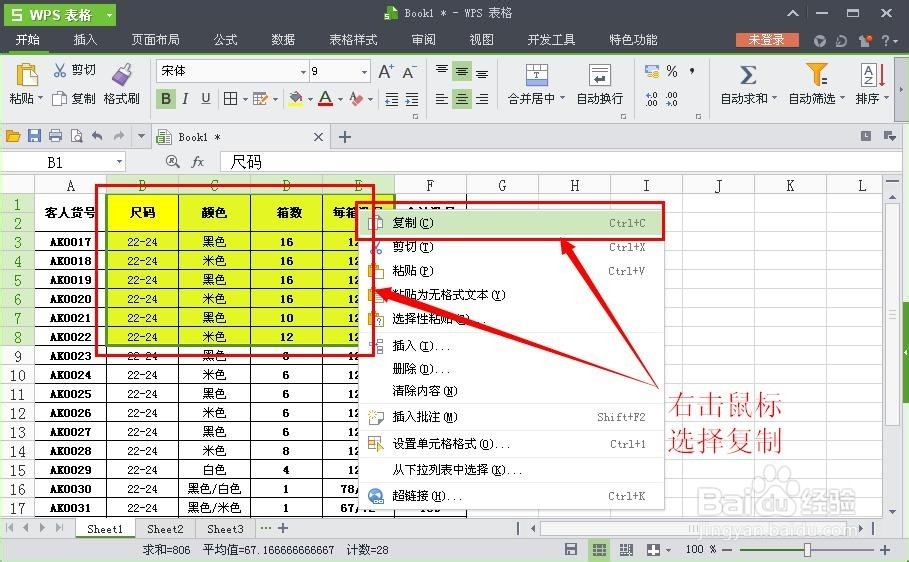Toggle horizontal center alignment
The width and height of the screenshot is (909, 562).
pyautogui.click(x=462, y=99)
